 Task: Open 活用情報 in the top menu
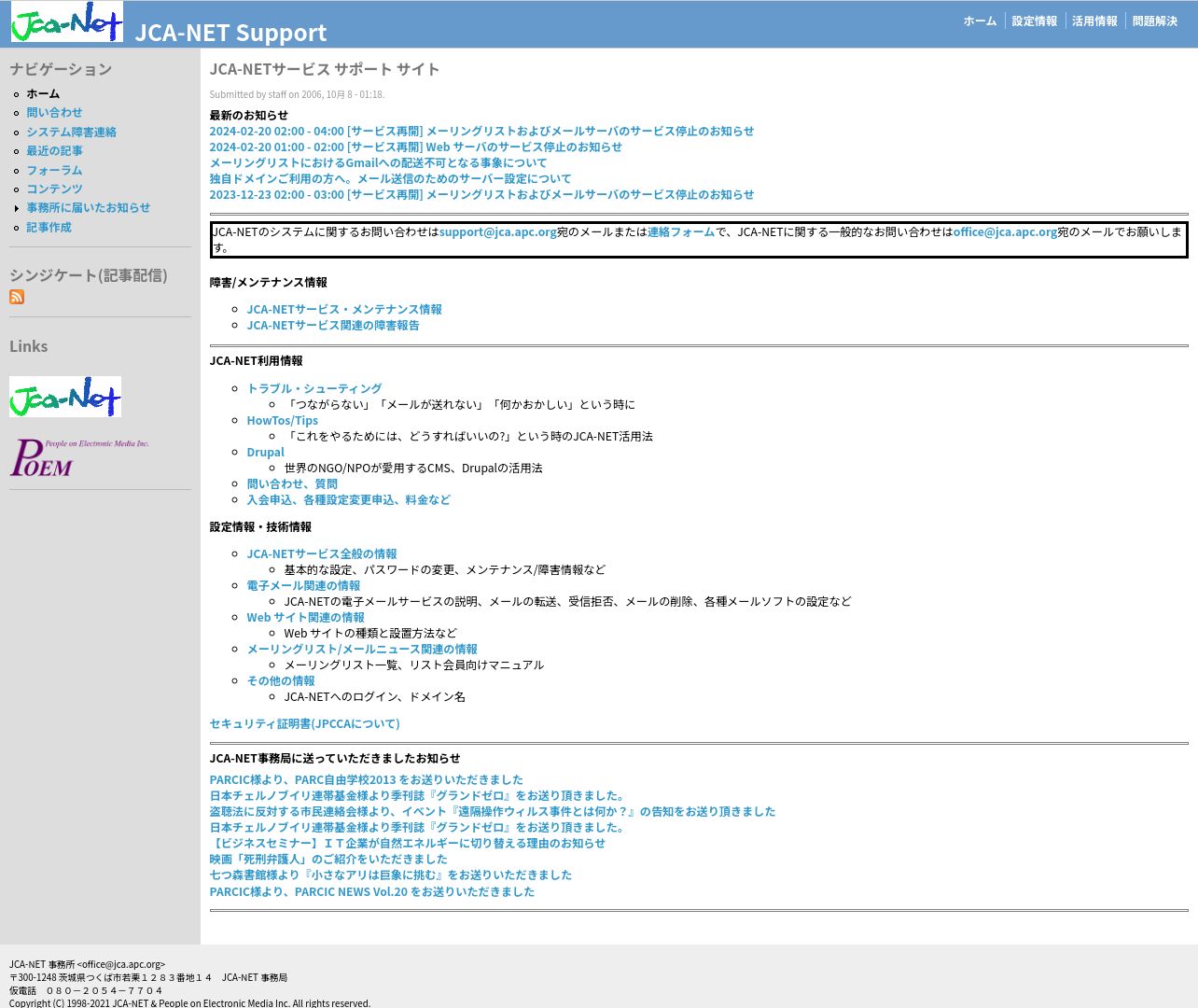(x=1094, y=21)
